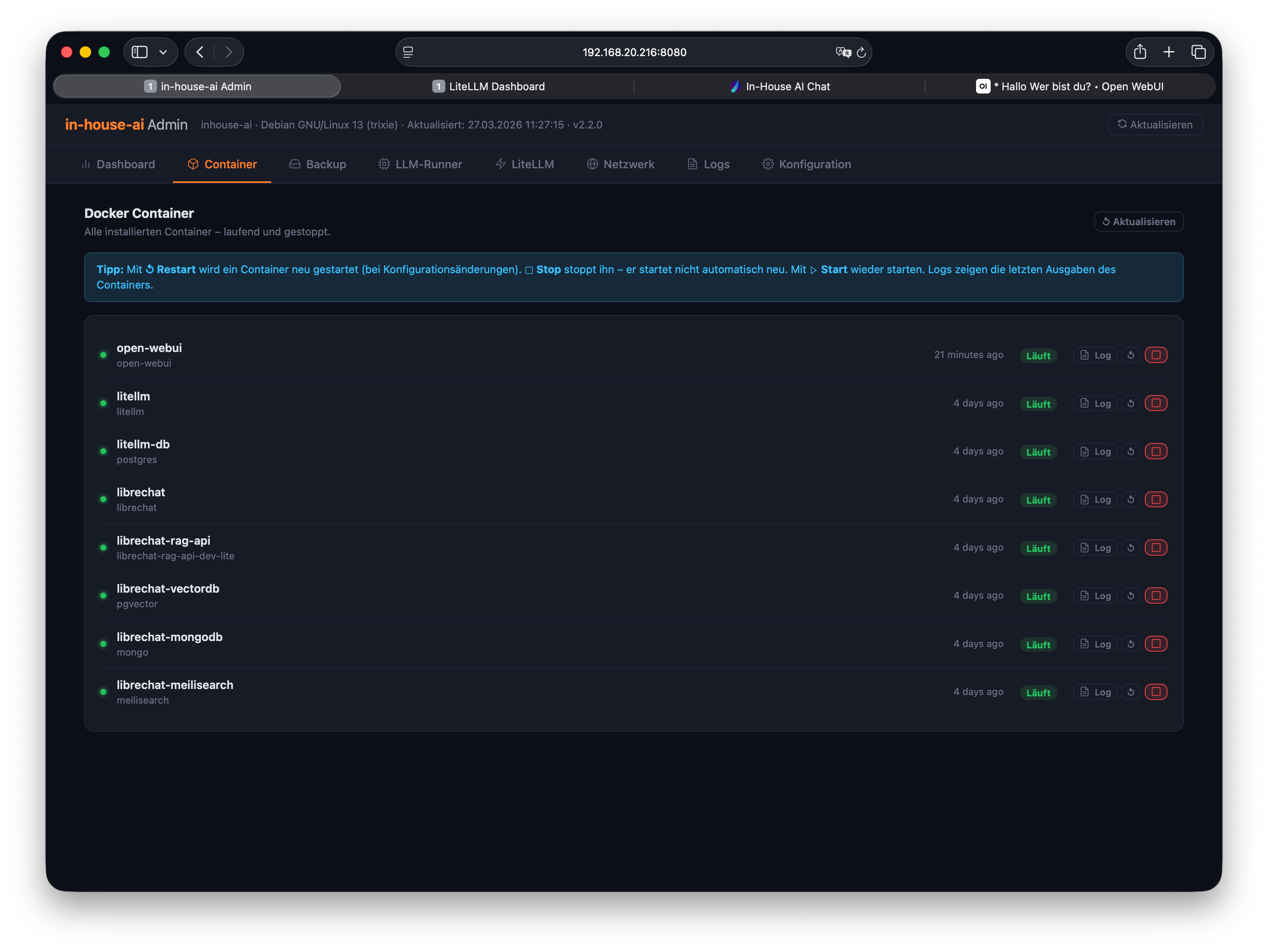
Task: Click the header Aktualisieren button
Action: (1155, 124)
